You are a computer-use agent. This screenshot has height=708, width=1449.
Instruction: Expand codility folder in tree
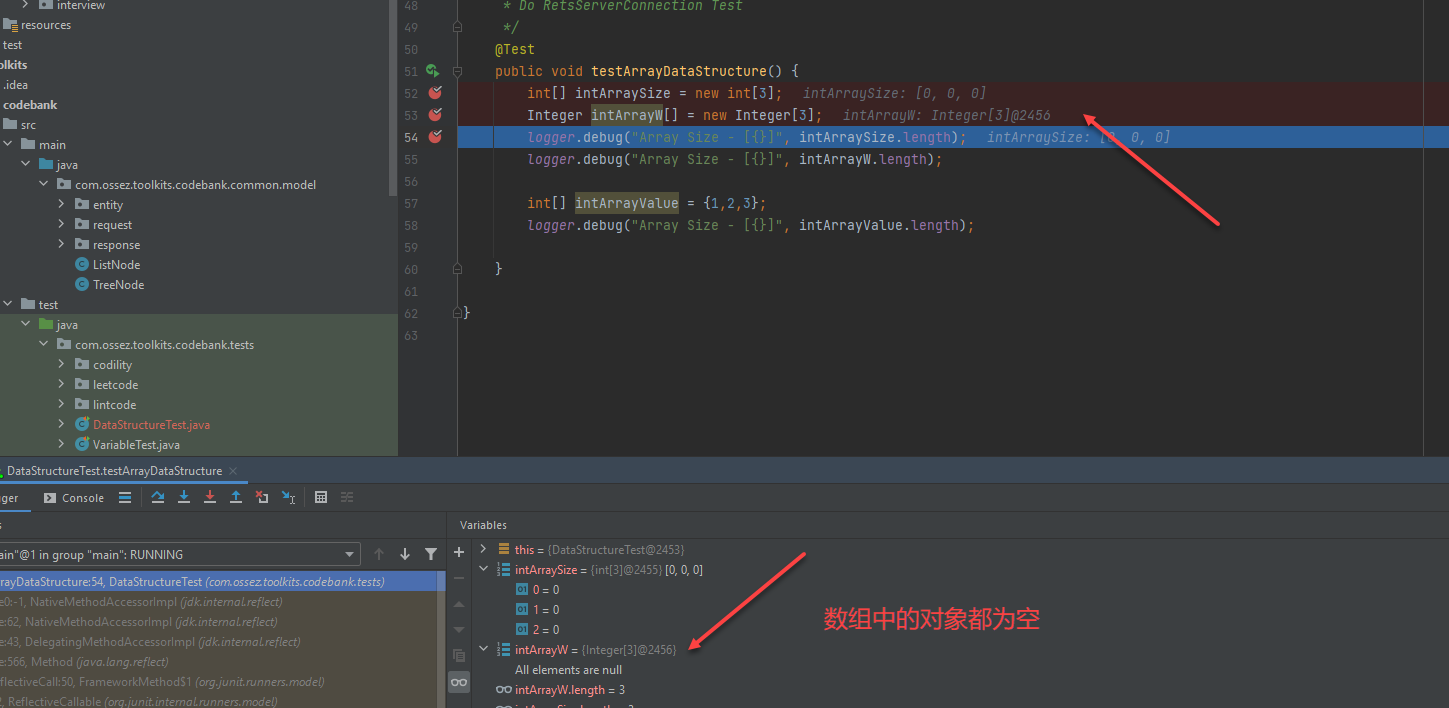point(62,364)
